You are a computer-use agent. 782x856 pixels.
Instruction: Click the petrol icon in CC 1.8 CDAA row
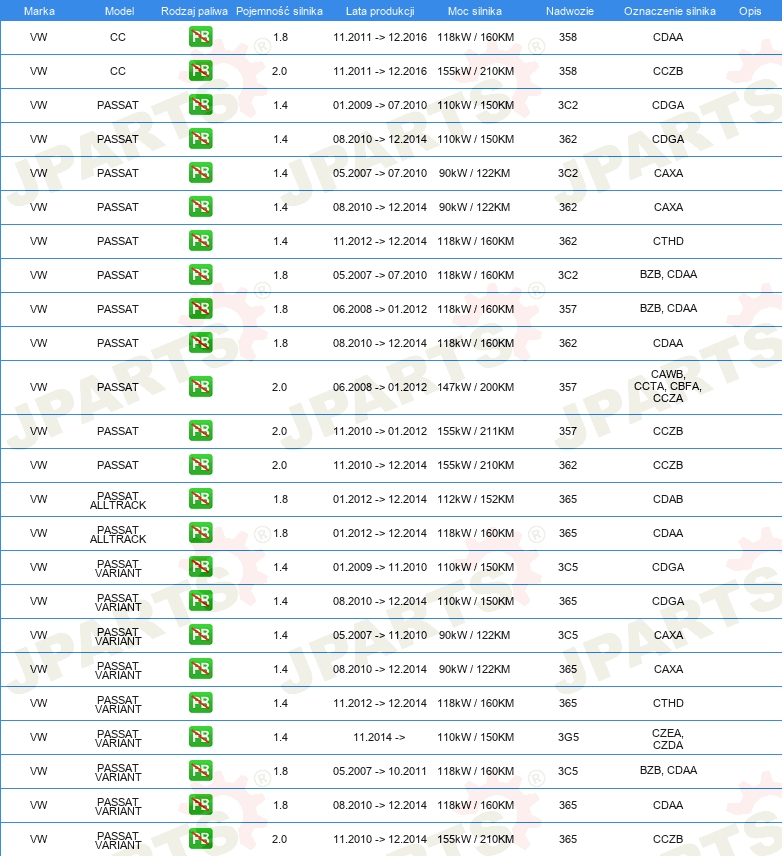coord(200,37)
